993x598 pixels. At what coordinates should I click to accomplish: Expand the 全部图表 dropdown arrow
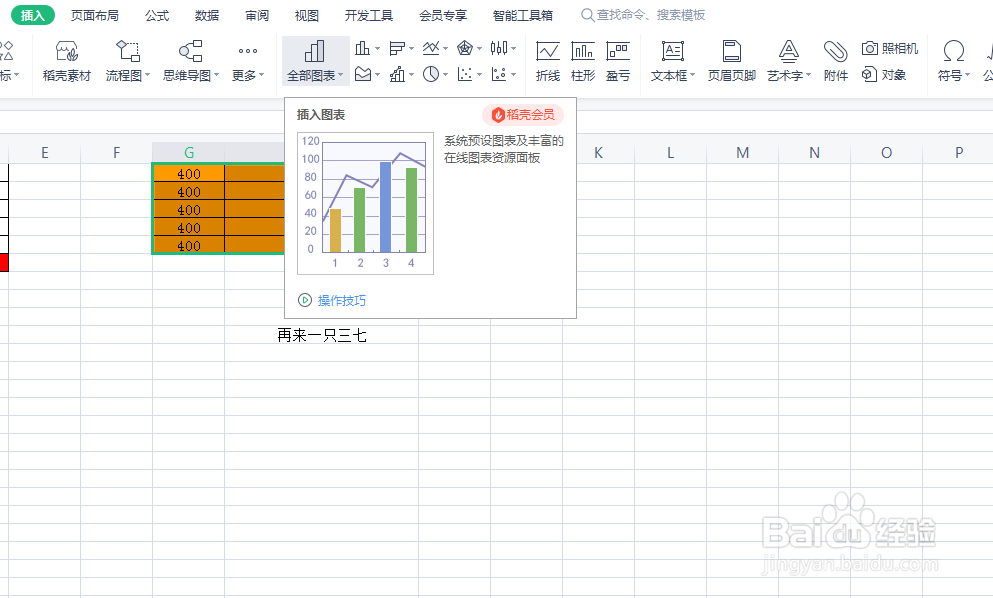point(341,75)
